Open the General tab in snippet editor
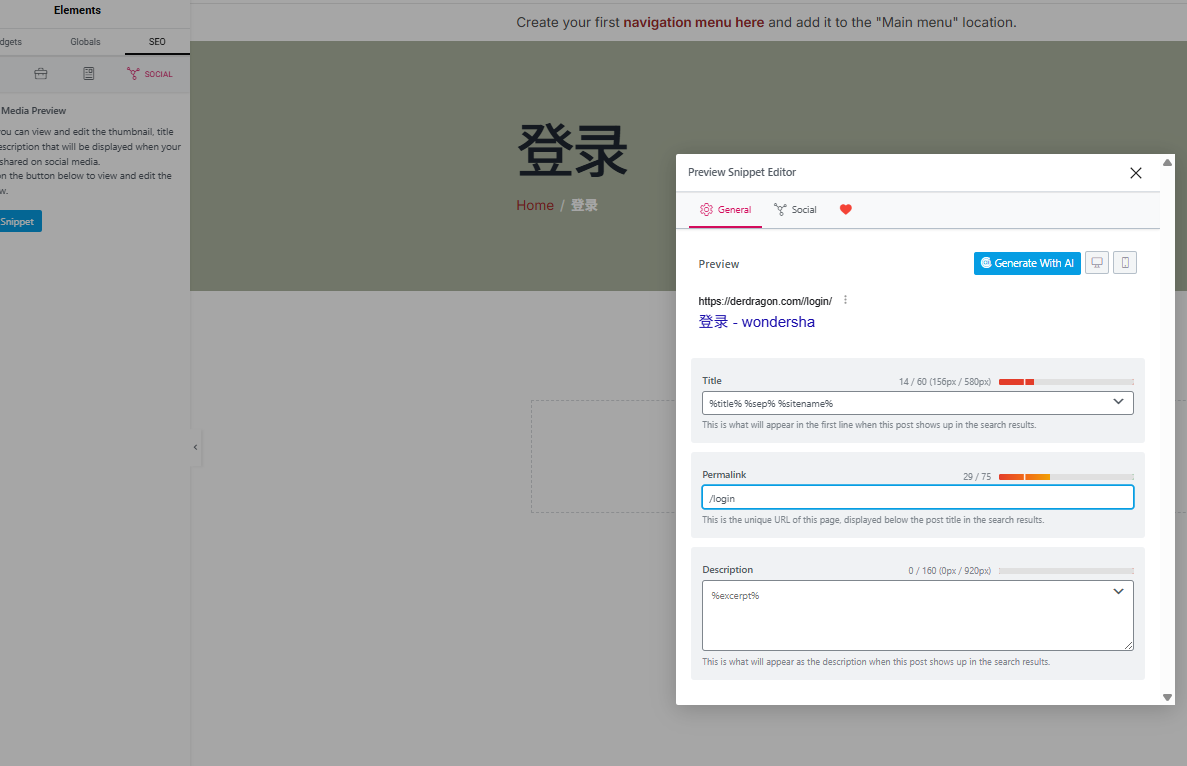The height and width of the screenshot is (766, 1187). point(725,210)
